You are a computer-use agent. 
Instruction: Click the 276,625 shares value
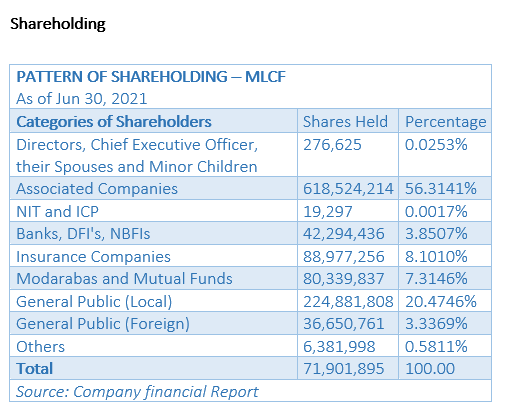point(332,144)
